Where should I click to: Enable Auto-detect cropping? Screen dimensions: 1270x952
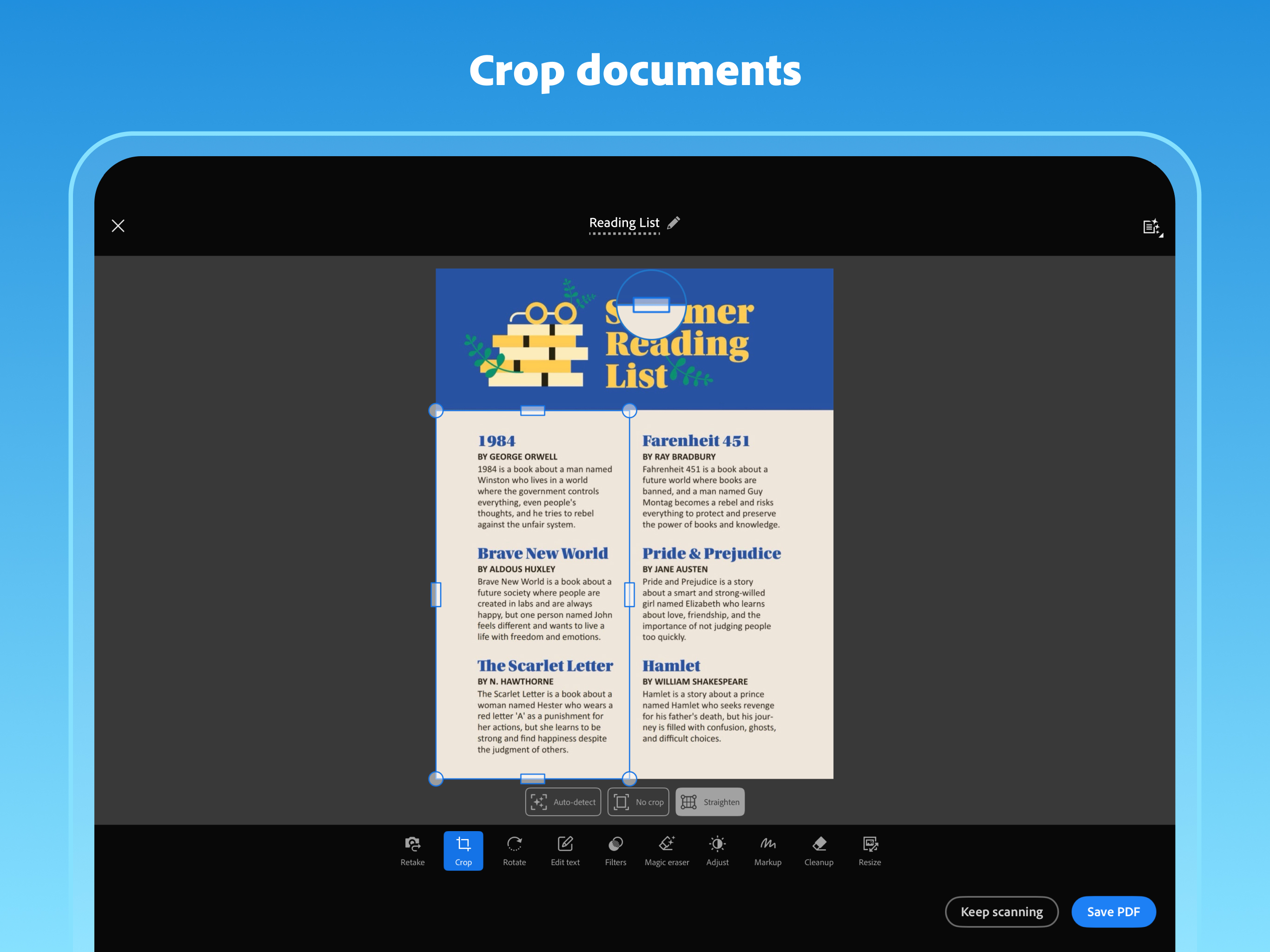pos(562,801)
